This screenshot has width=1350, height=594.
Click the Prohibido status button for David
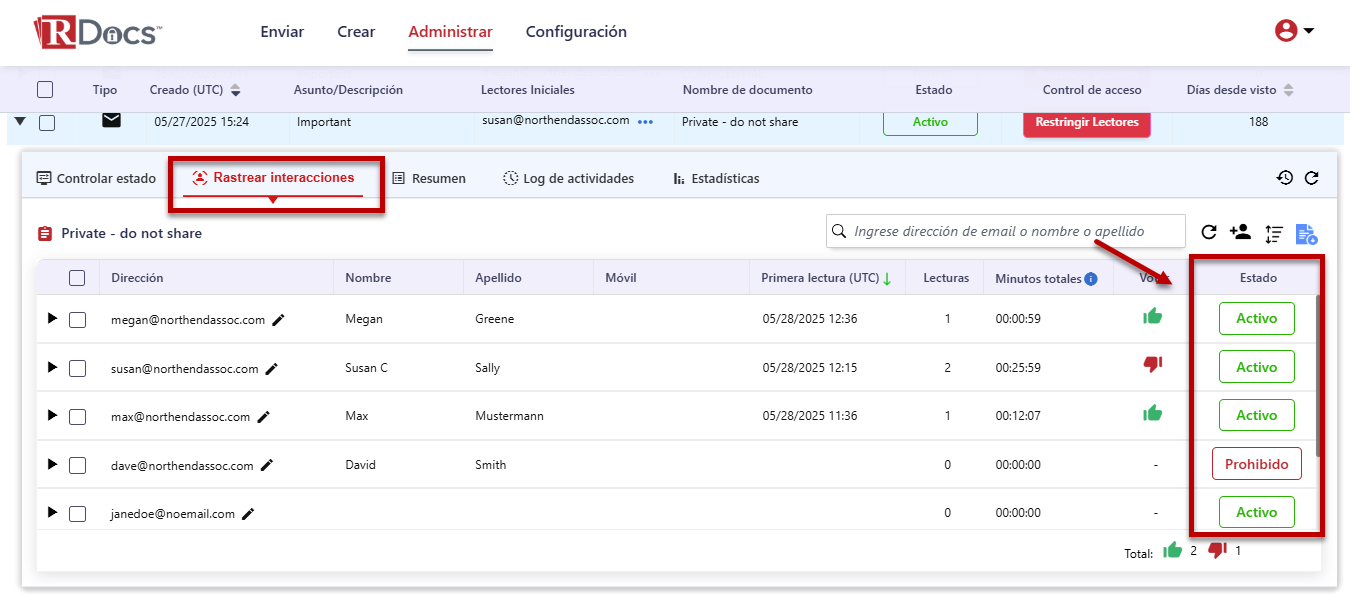pyautogui.click(x=1256, y=464)
